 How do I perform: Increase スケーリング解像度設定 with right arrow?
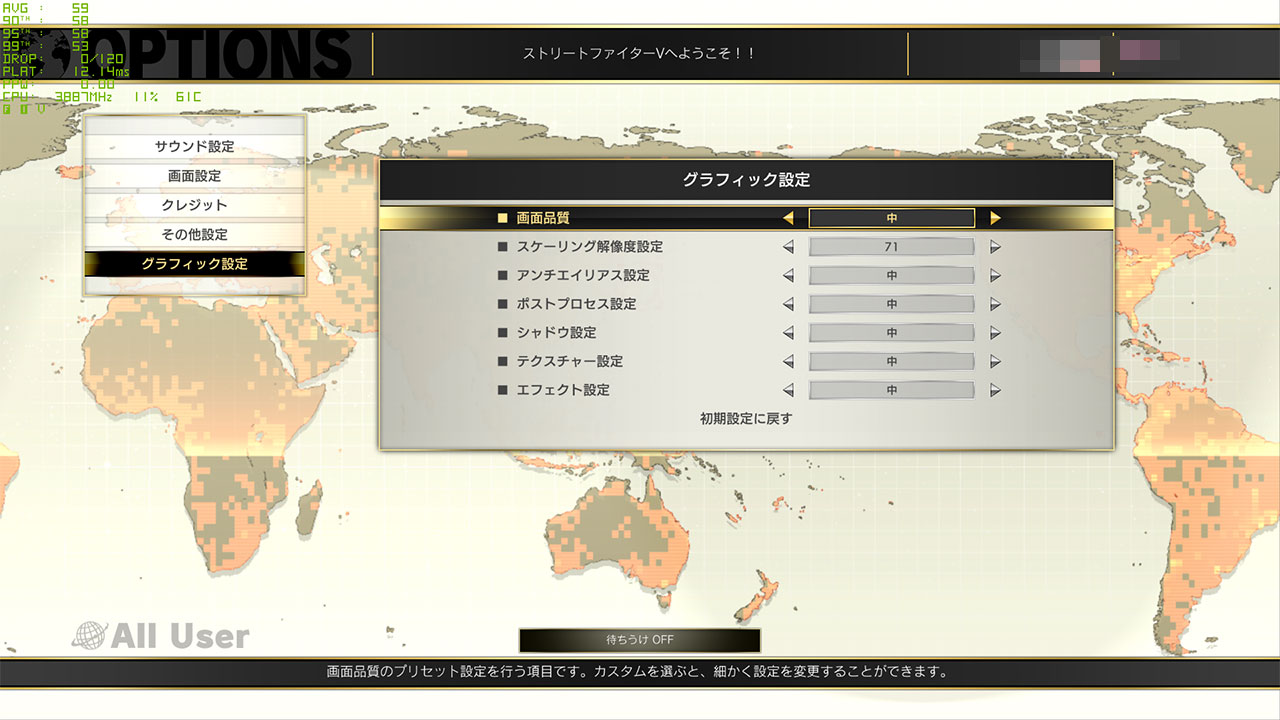click(995, 247)
